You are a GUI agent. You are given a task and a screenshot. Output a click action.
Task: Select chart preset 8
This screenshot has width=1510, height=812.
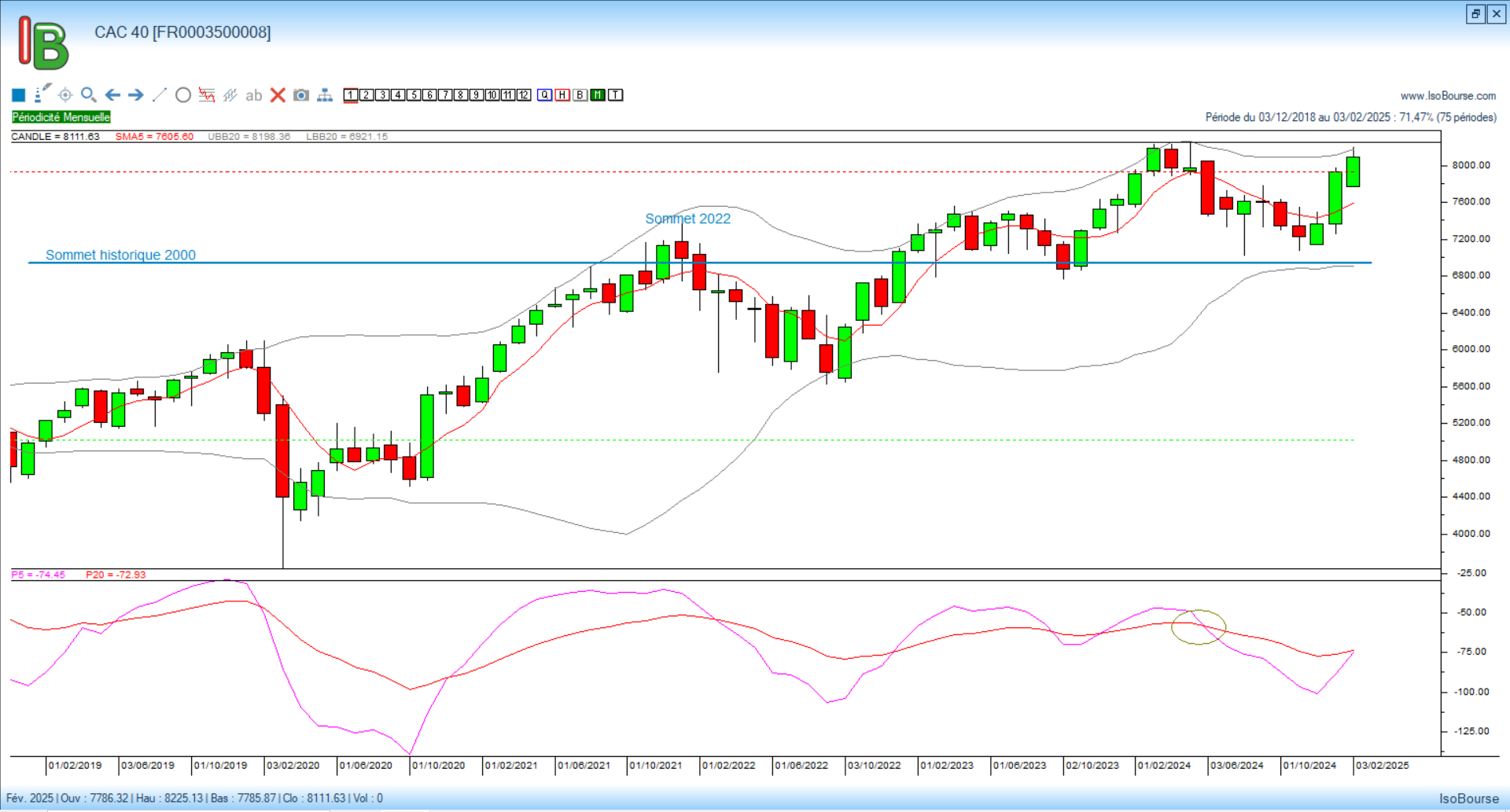(461, 95)
